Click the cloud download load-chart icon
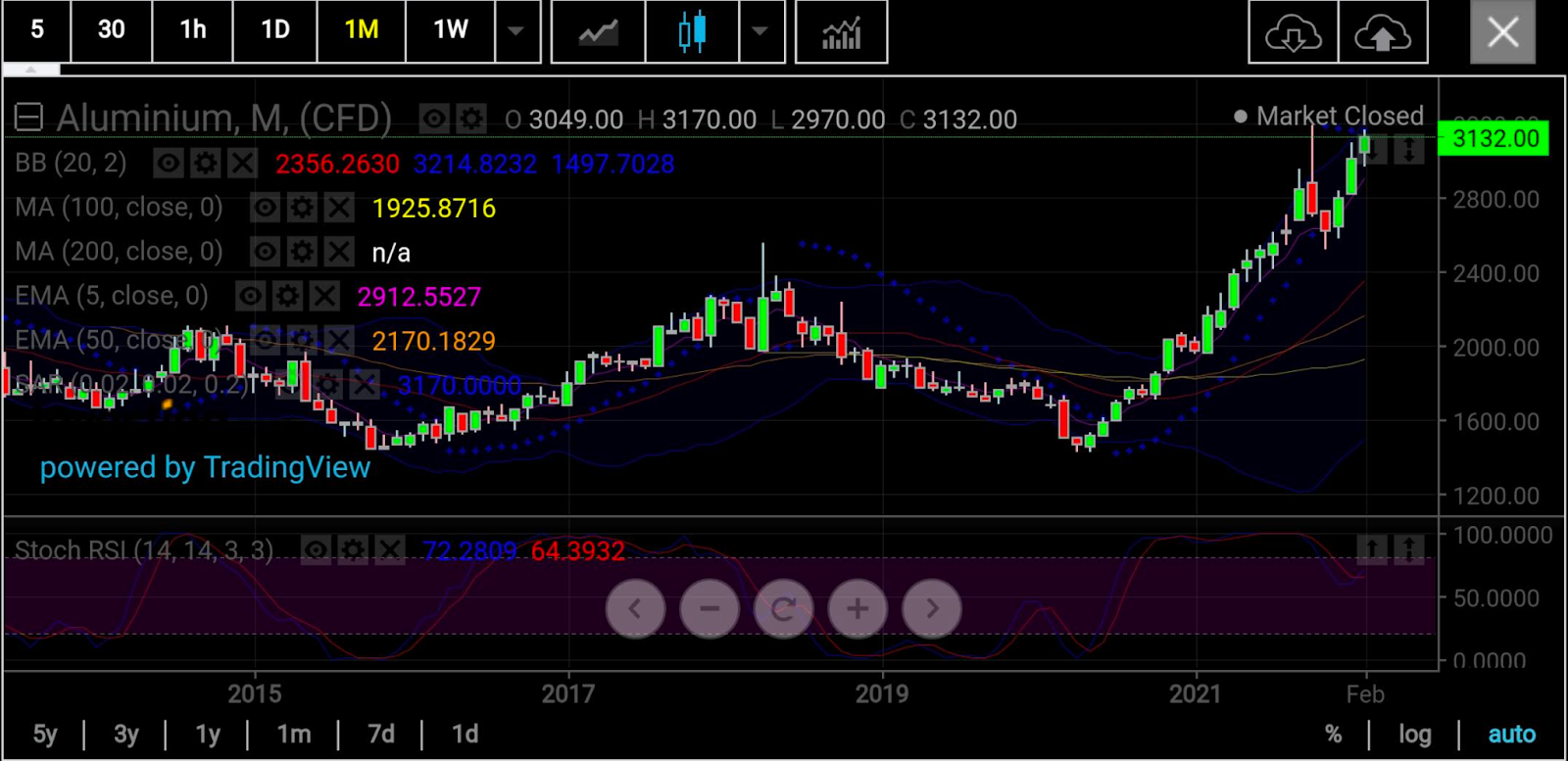This screenshot has width=1568, height=761. pyautogui.click(x=1294, y=32)
